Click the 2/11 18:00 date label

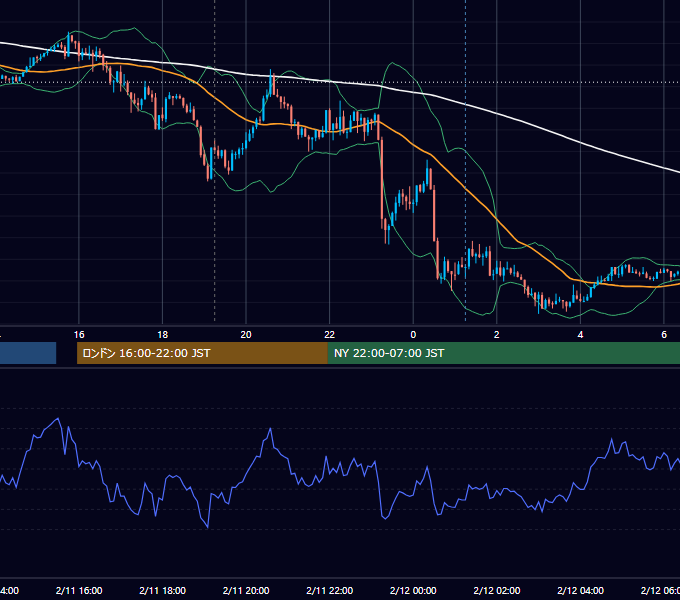pos(163,590)
